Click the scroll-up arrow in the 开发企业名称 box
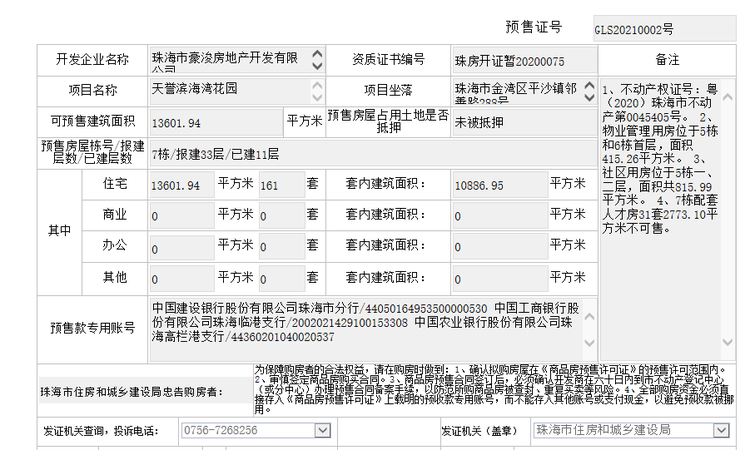This screenshot has width=750, height=450. coord(317,54)
